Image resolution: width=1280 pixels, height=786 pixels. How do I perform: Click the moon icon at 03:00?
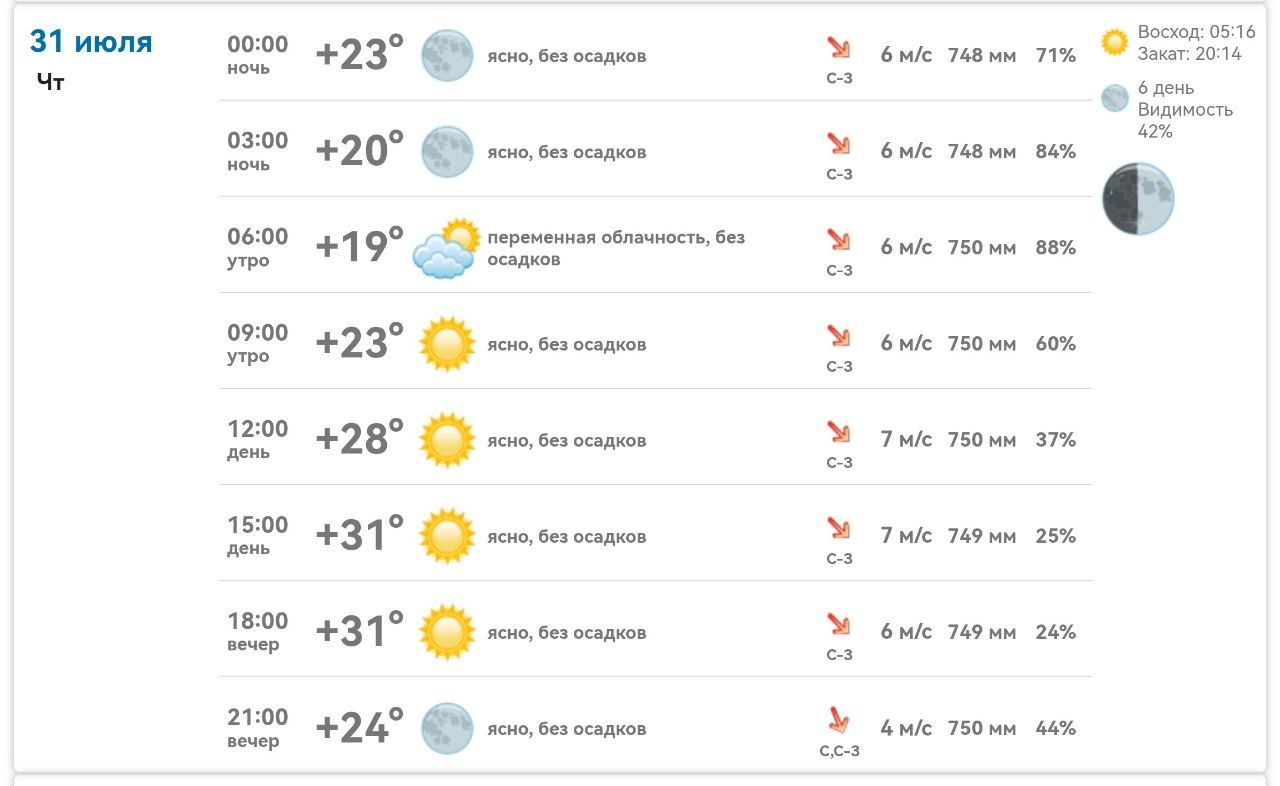447,152
